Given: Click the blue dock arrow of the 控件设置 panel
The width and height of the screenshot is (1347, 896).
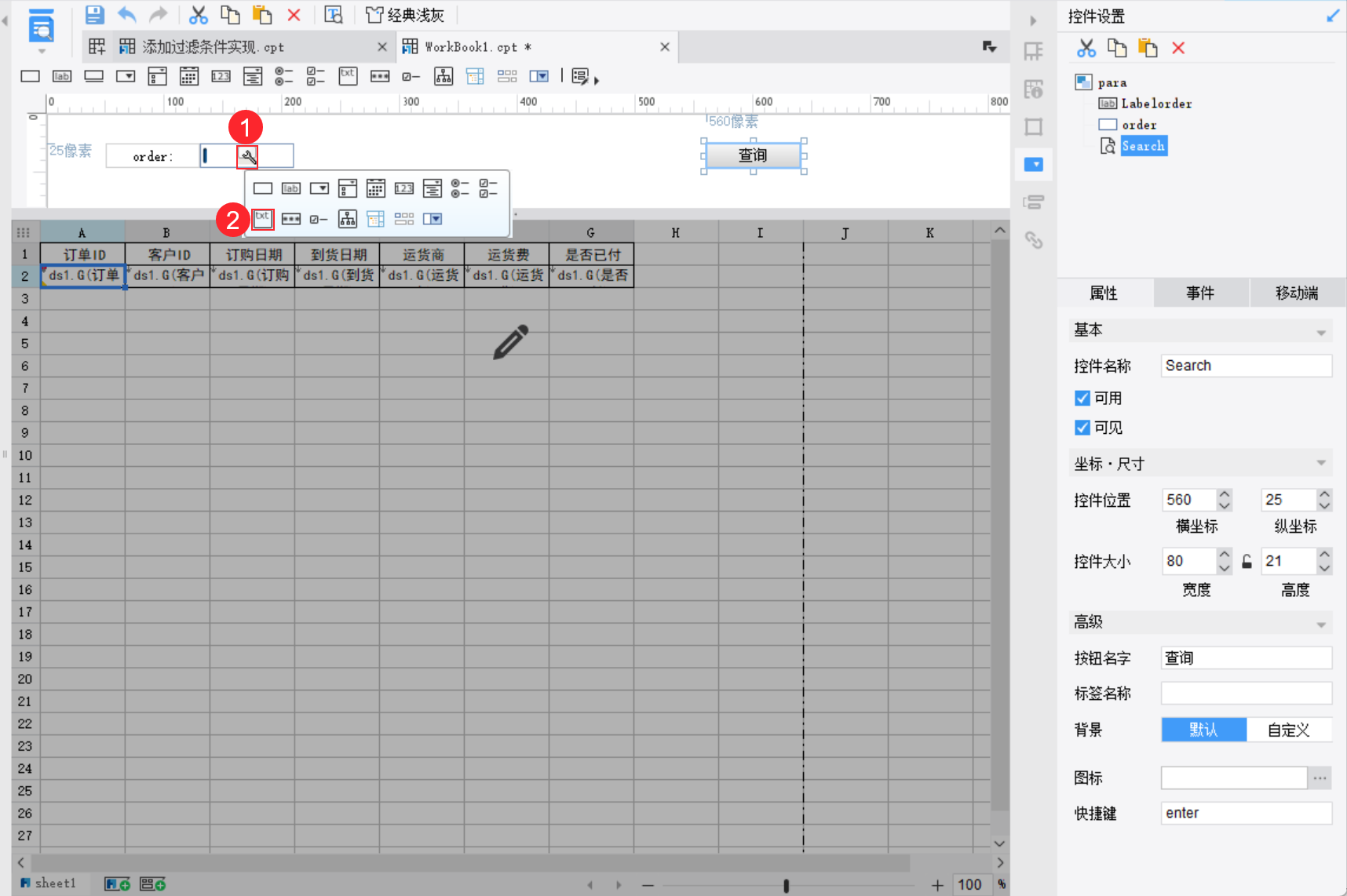Looking at the screenshot, I should click(x=1333, y=16).
